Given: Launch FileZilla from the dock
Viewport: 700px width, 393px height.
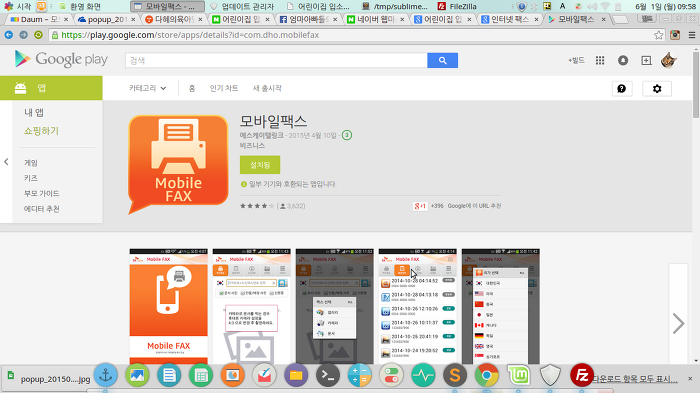Looking at the screenshot, I should [582, 375].
